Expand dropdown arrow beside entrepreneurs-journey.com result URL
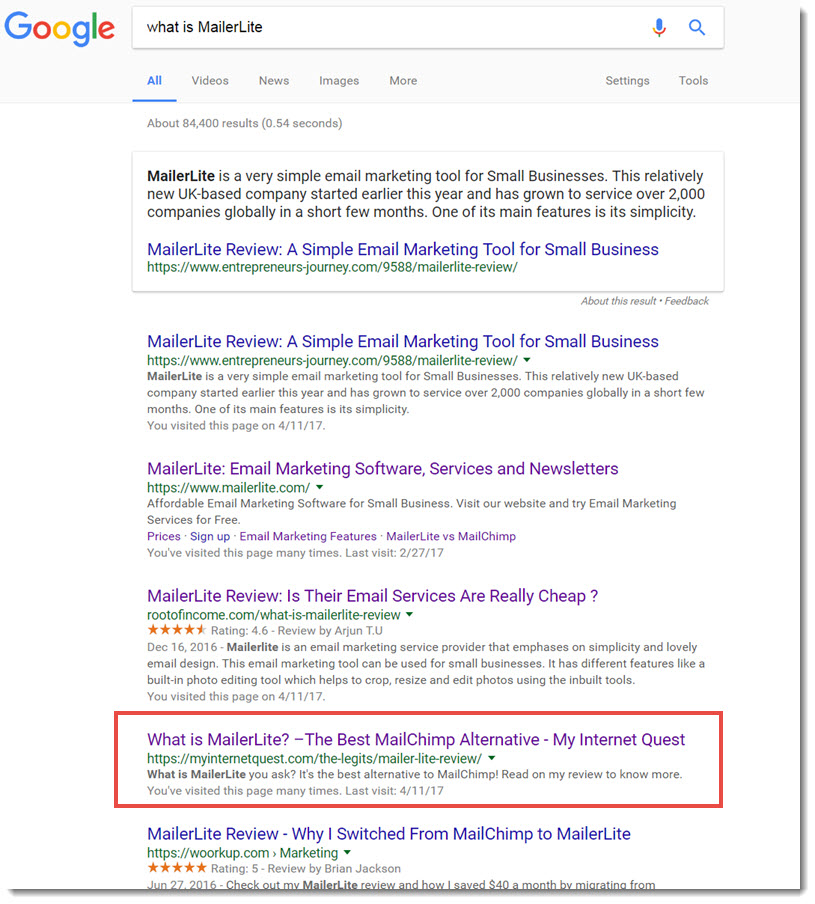815x904 pixels. click(x=527, y=360)
